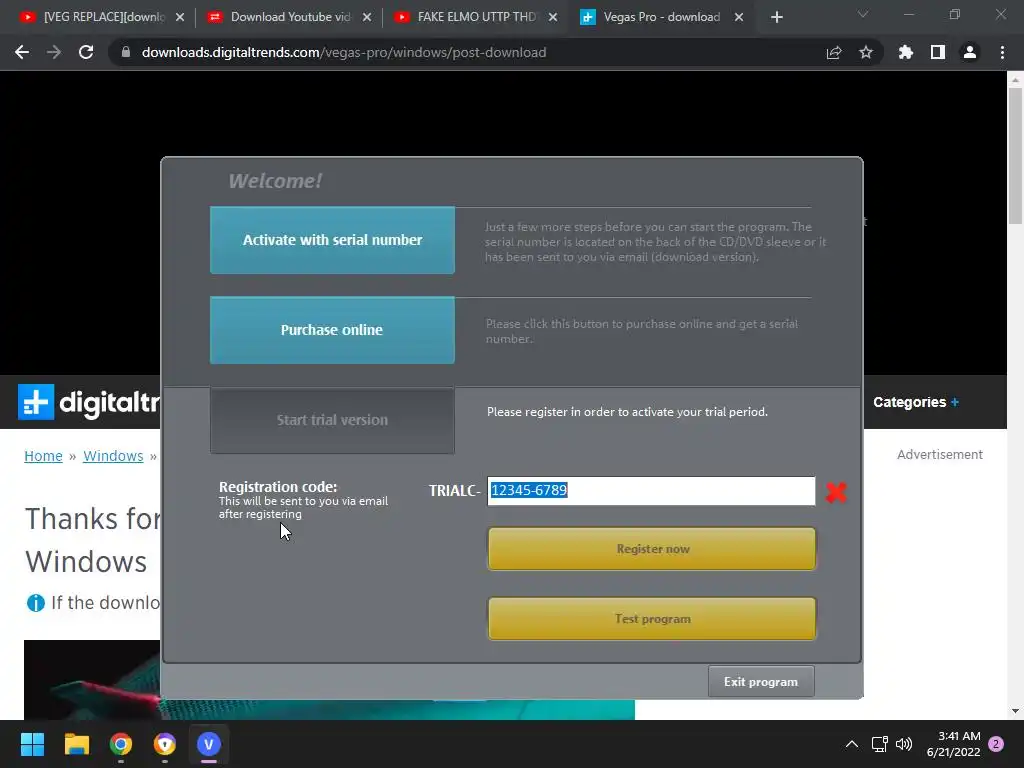
Task: Click the Purchase online button
Action: click(332, 330)
